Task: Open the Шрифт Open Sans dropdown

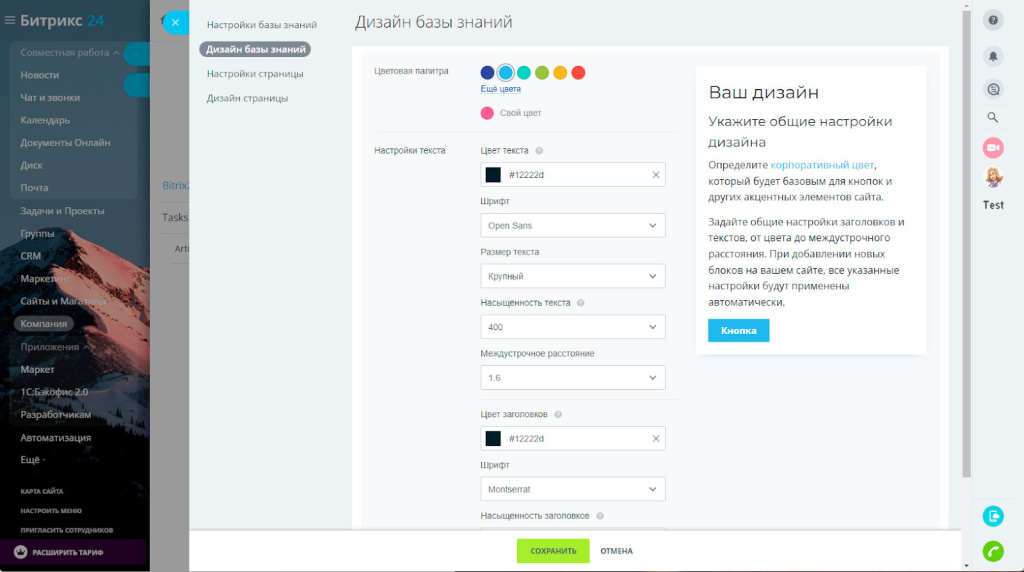Action: coord(572,226)
